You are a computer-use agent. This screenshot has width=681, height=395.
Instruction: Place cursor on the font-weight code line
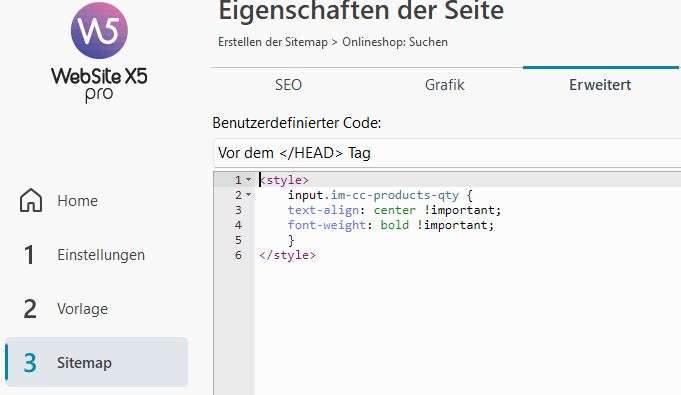point(391,225)
